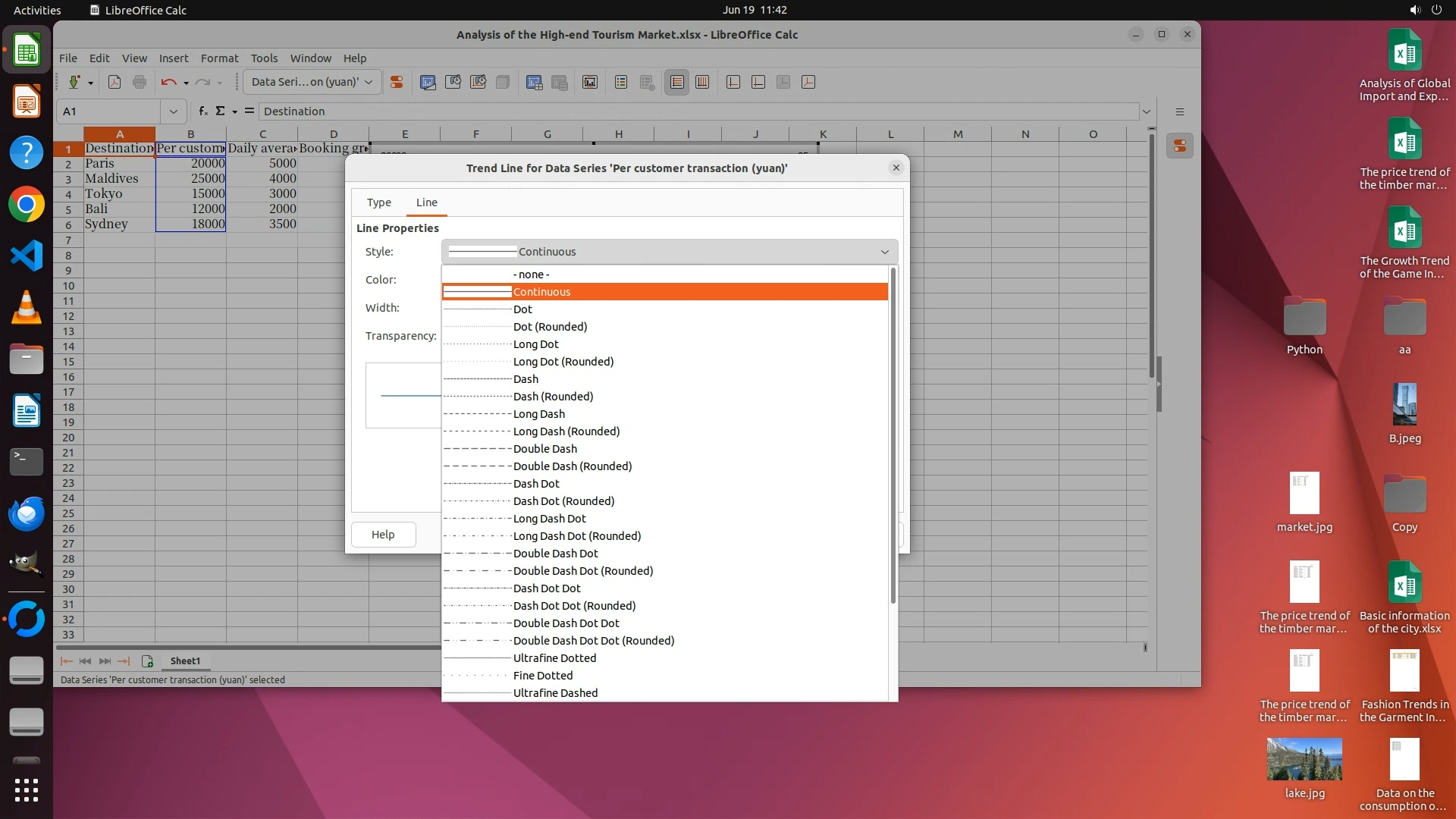The width and height of the screenshot is (1456, 819).
Task: Click the Export as PDF icon
Action: (115, 82)
